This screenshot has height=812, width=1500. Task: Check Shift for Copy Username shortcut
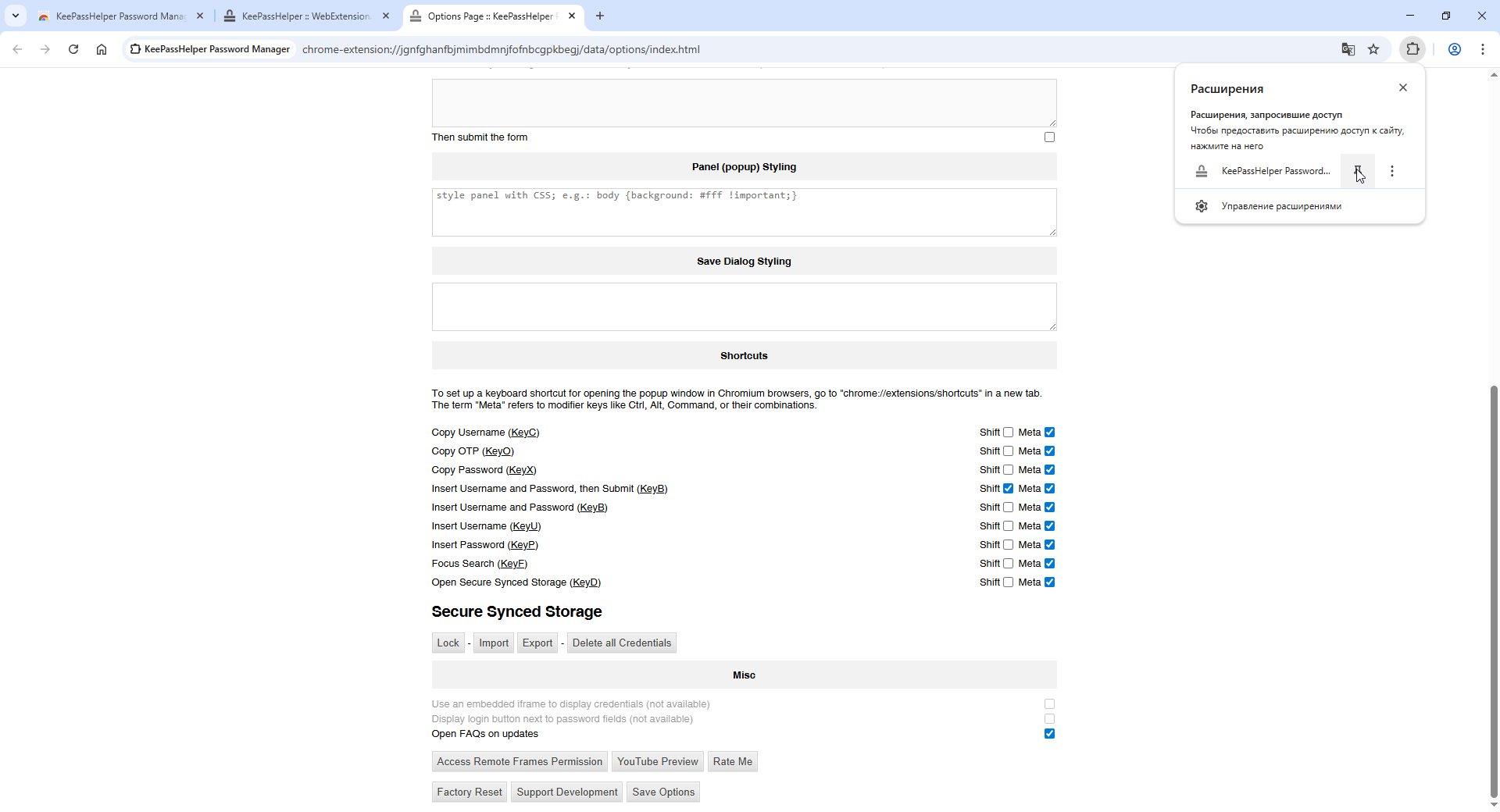click(x=1008, y=433)
